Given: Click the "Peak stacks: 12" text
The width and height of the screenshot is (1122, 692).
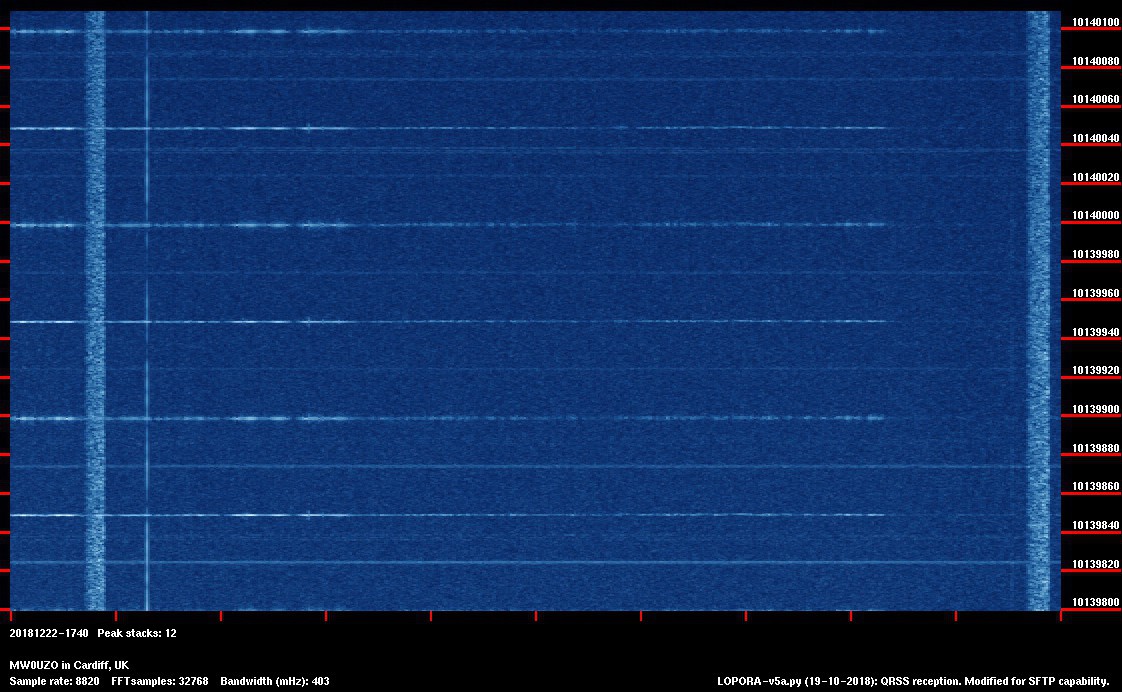Looking at the screenshot, I should coord(137,633).
